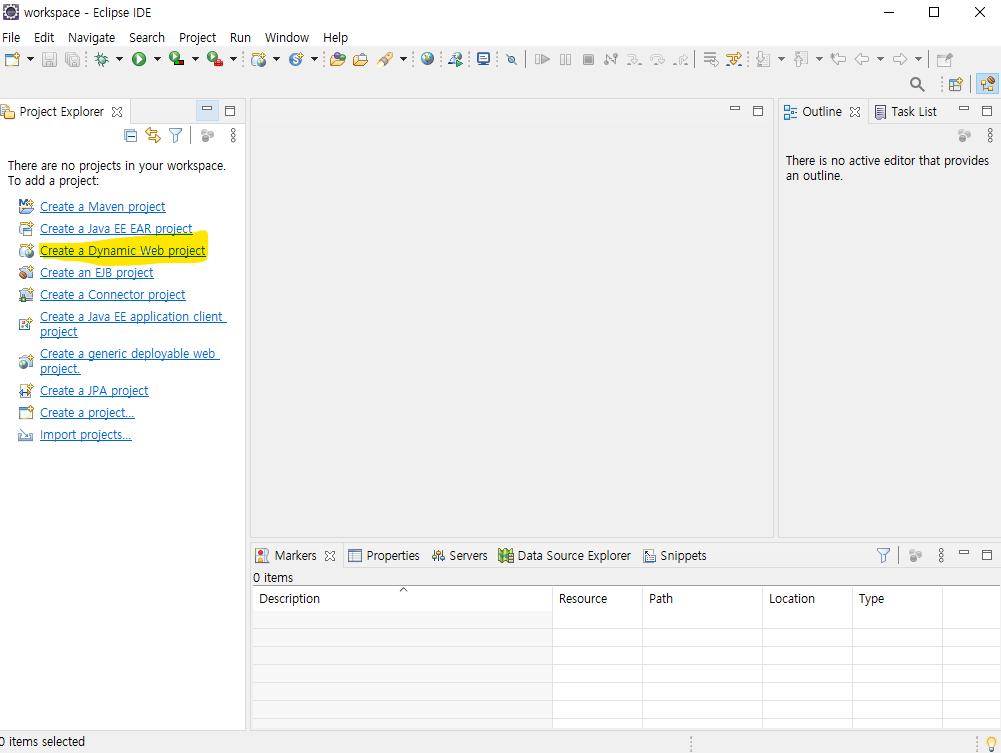Image resolution: width=1001 pixels, height=753 pixels.
Task: Click the Forward navigation arrow icon
Action: (900, 59)
